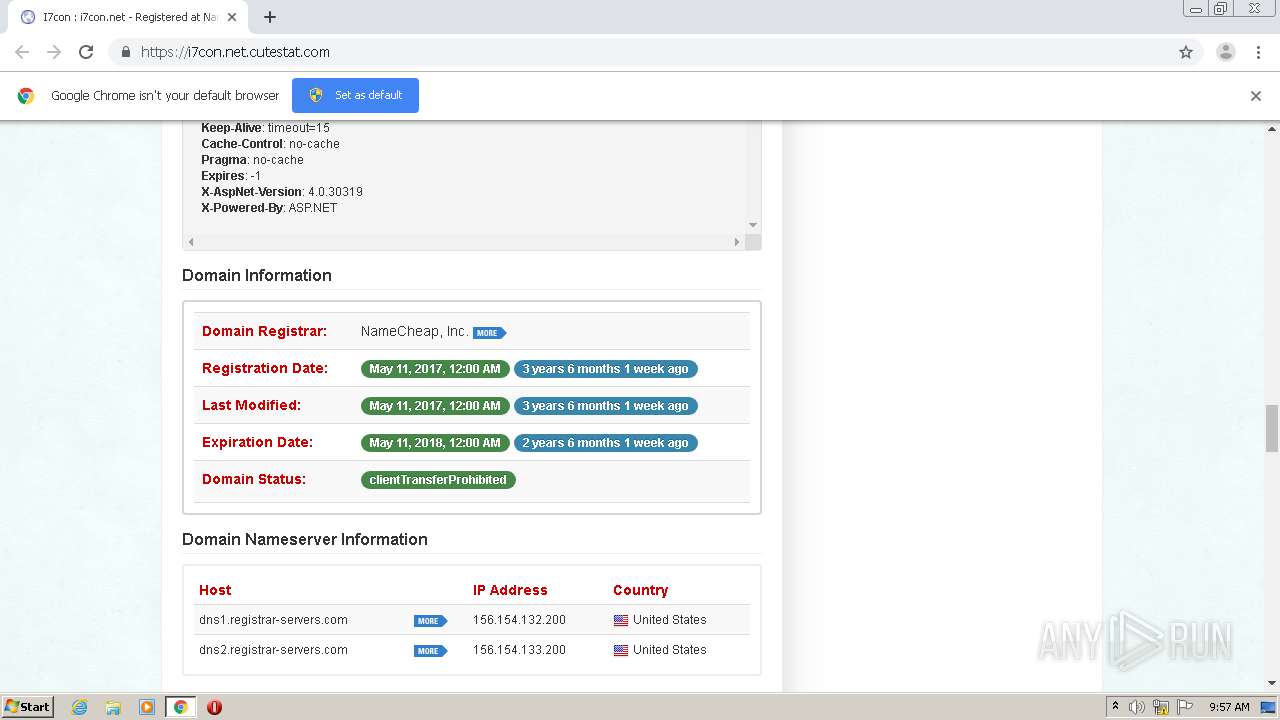Click the clientTransferProhibited status badge

coord(438,480)
